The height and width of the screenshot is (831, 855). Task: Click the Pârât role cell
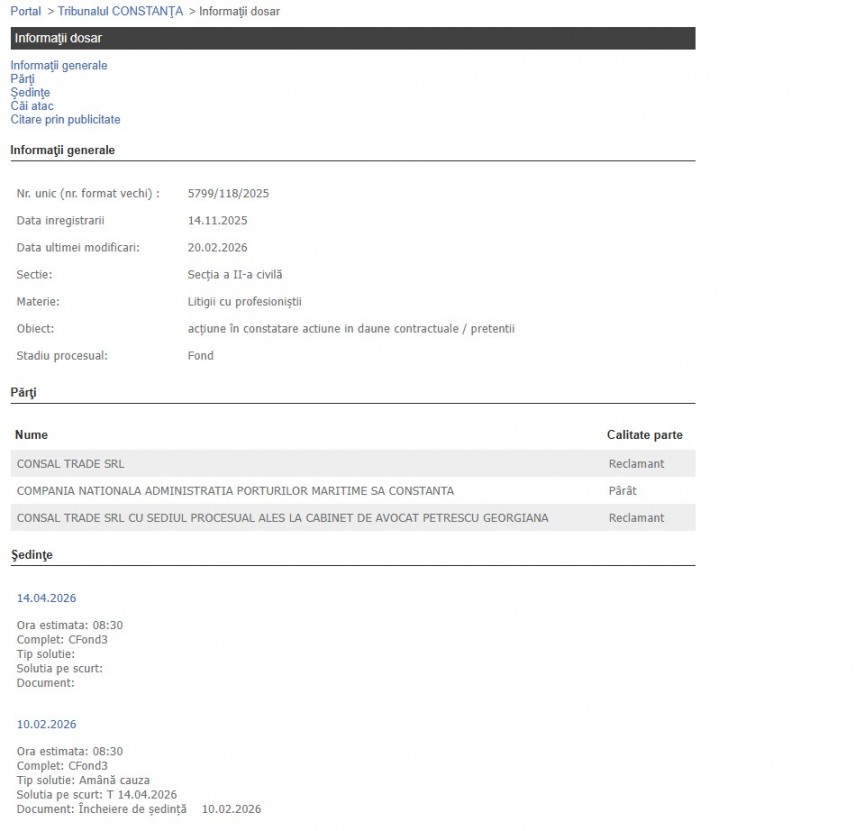(x=622, y=491)
